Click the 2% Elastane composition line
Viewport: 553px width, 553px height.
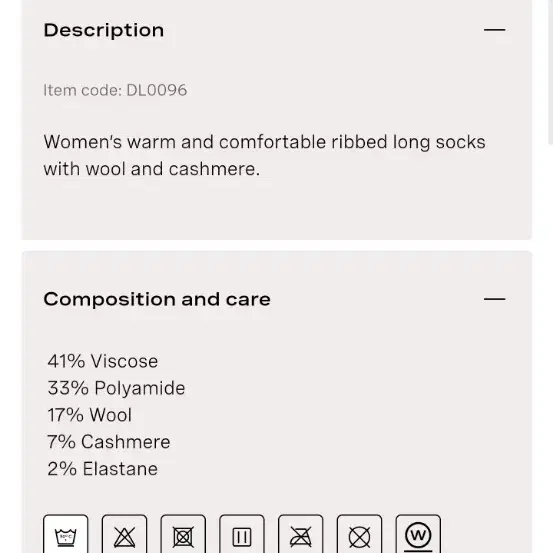pyautogui.click(x=102, y=469)
